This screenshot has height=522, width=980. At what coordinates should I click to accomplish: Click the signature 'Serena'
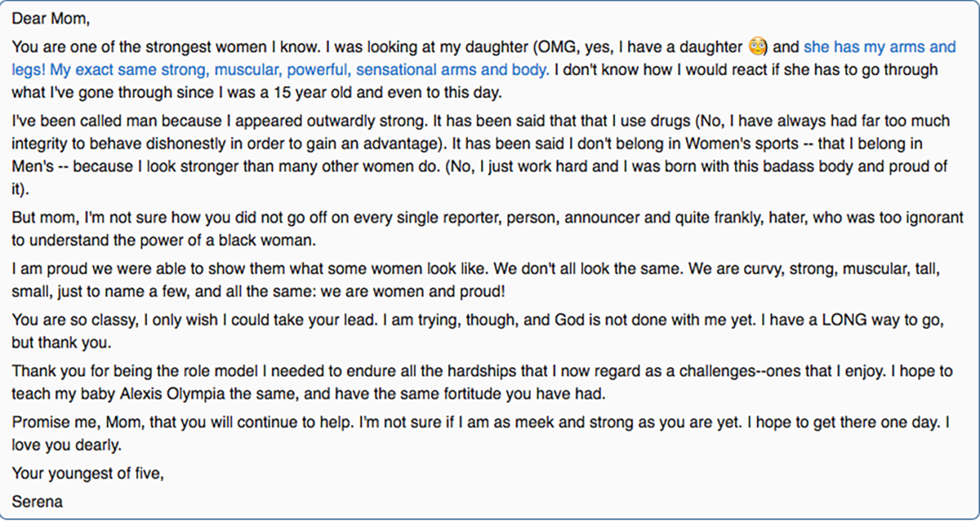(x=37, y=501)
